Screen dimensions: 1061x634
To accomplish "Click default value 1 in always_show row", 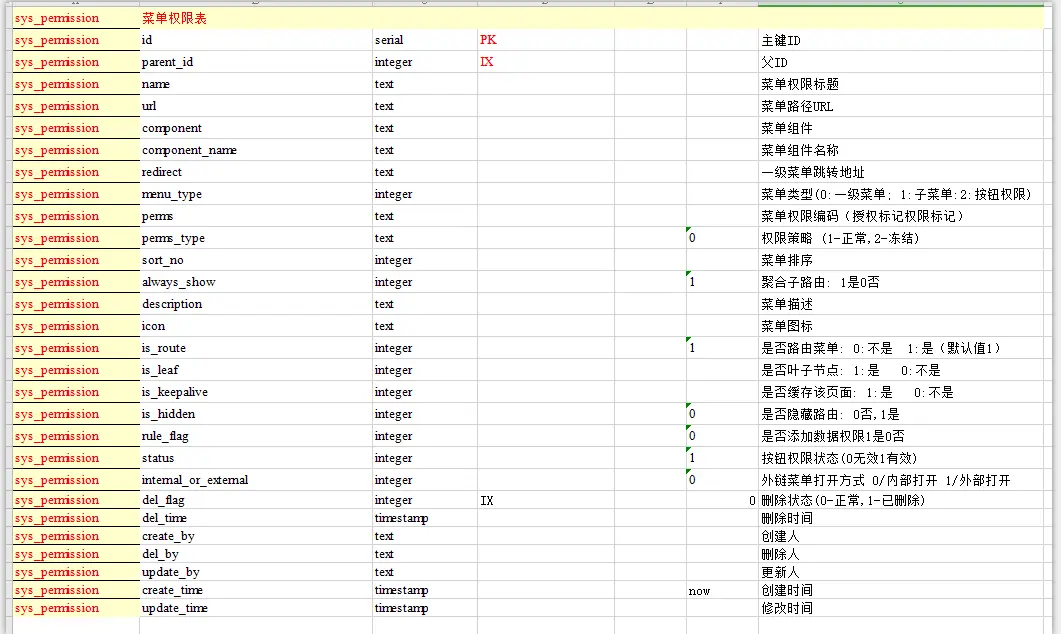I will tap(722, 282).
